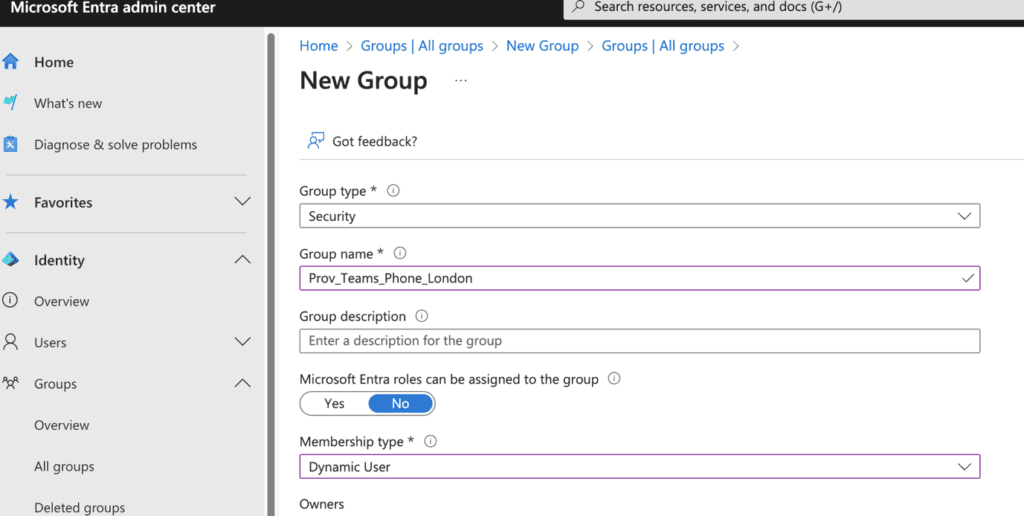The height and width of the screenshot is (516, 1024).
Task: Expand the Favorites section chevron
Action: click(242, 201)
